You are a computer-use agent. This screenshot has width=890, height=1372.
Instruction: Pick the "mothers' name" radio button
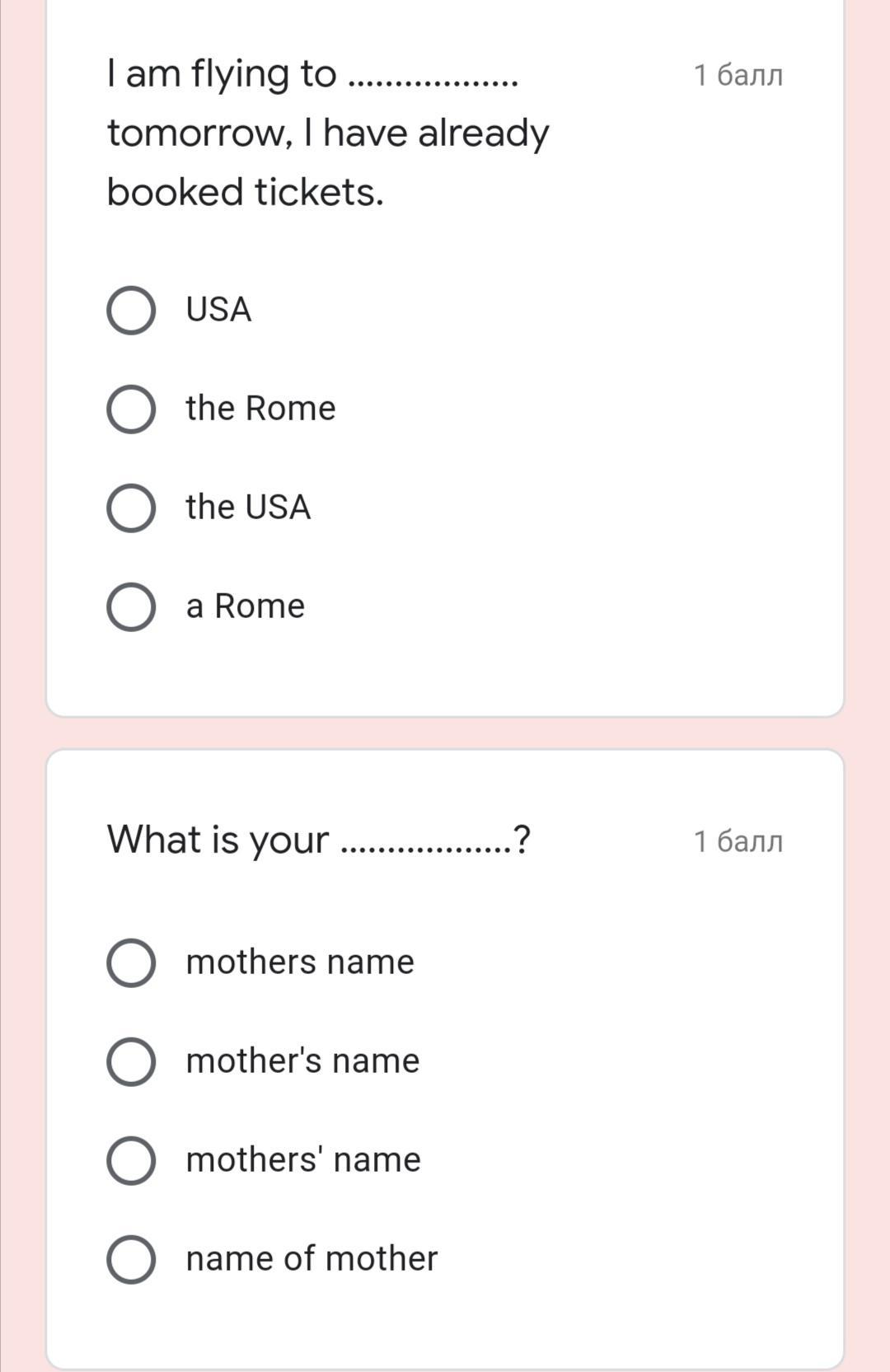click(x=131, y=1160)
